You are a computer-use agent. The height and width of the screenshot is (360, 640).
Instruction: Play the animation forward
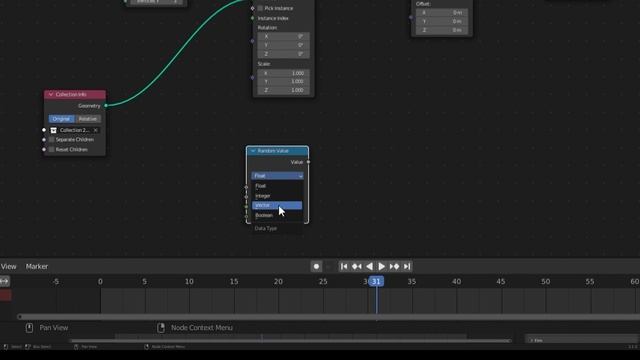tap(382, 267)
